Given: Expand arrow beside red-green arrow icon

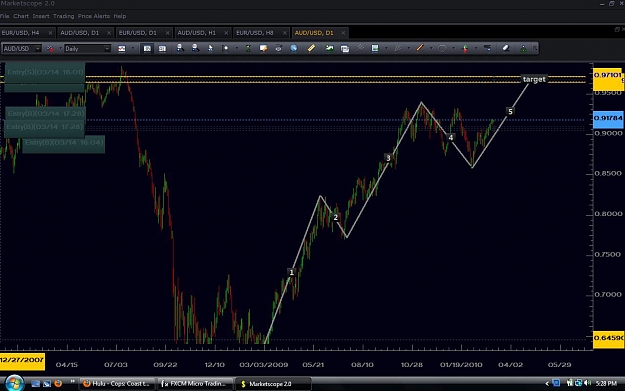Looking at the screenshot, I should tap(476, 49).
